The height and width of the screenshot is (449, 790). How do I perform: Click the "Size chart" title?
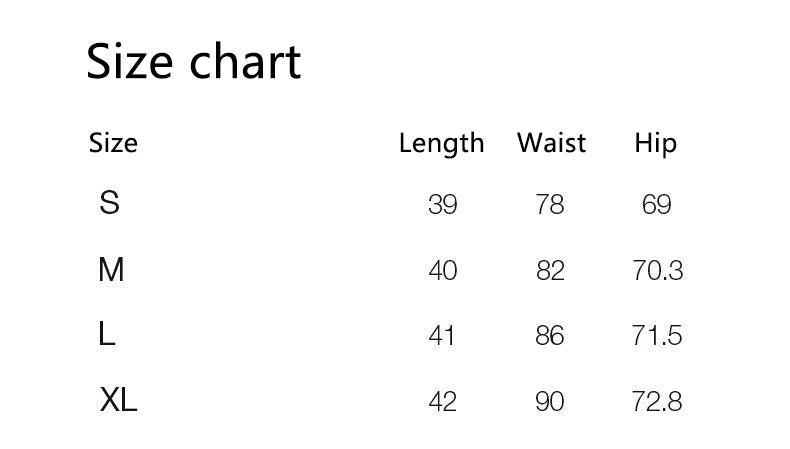193,62
